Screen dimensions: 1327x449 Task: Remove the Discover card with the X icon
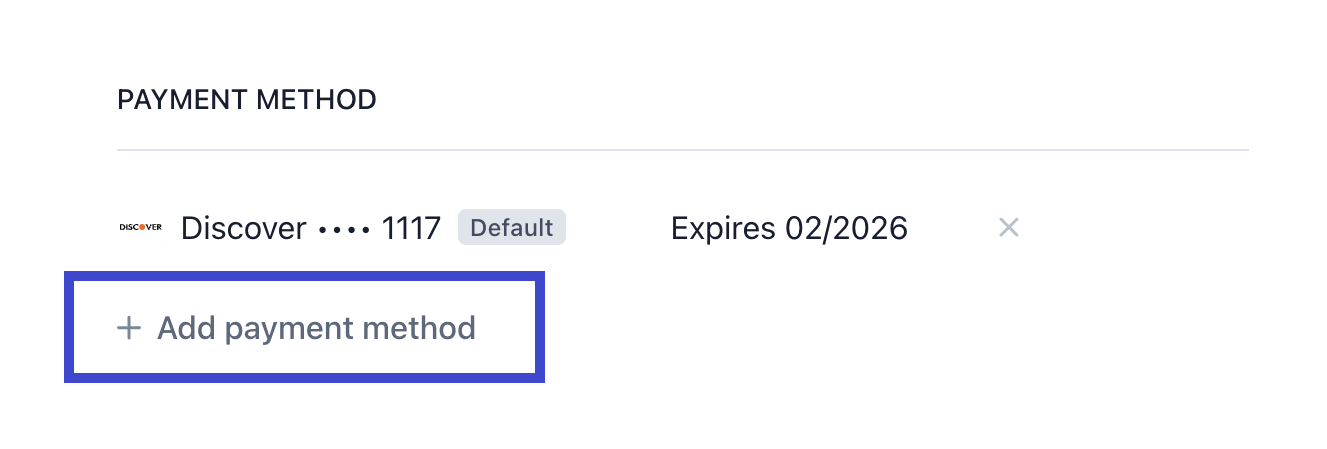[x=1008, y=228]
